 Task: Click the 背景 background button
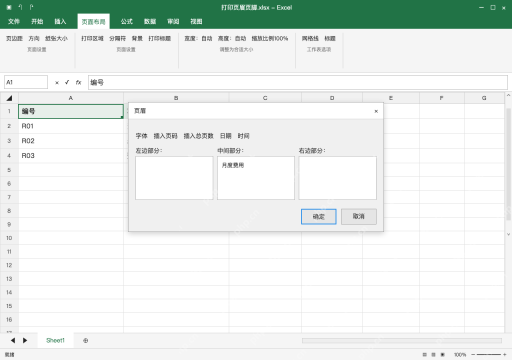click(137, 38)
